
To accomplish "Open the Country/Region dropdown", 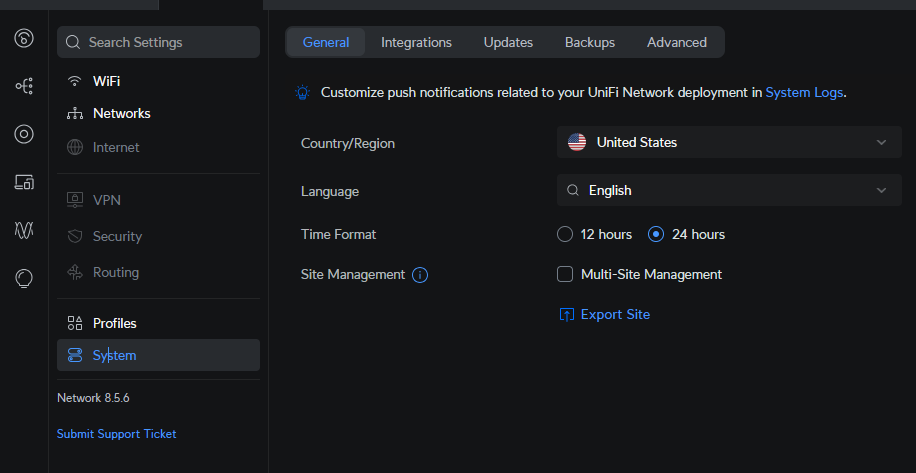I will [729, 142].
